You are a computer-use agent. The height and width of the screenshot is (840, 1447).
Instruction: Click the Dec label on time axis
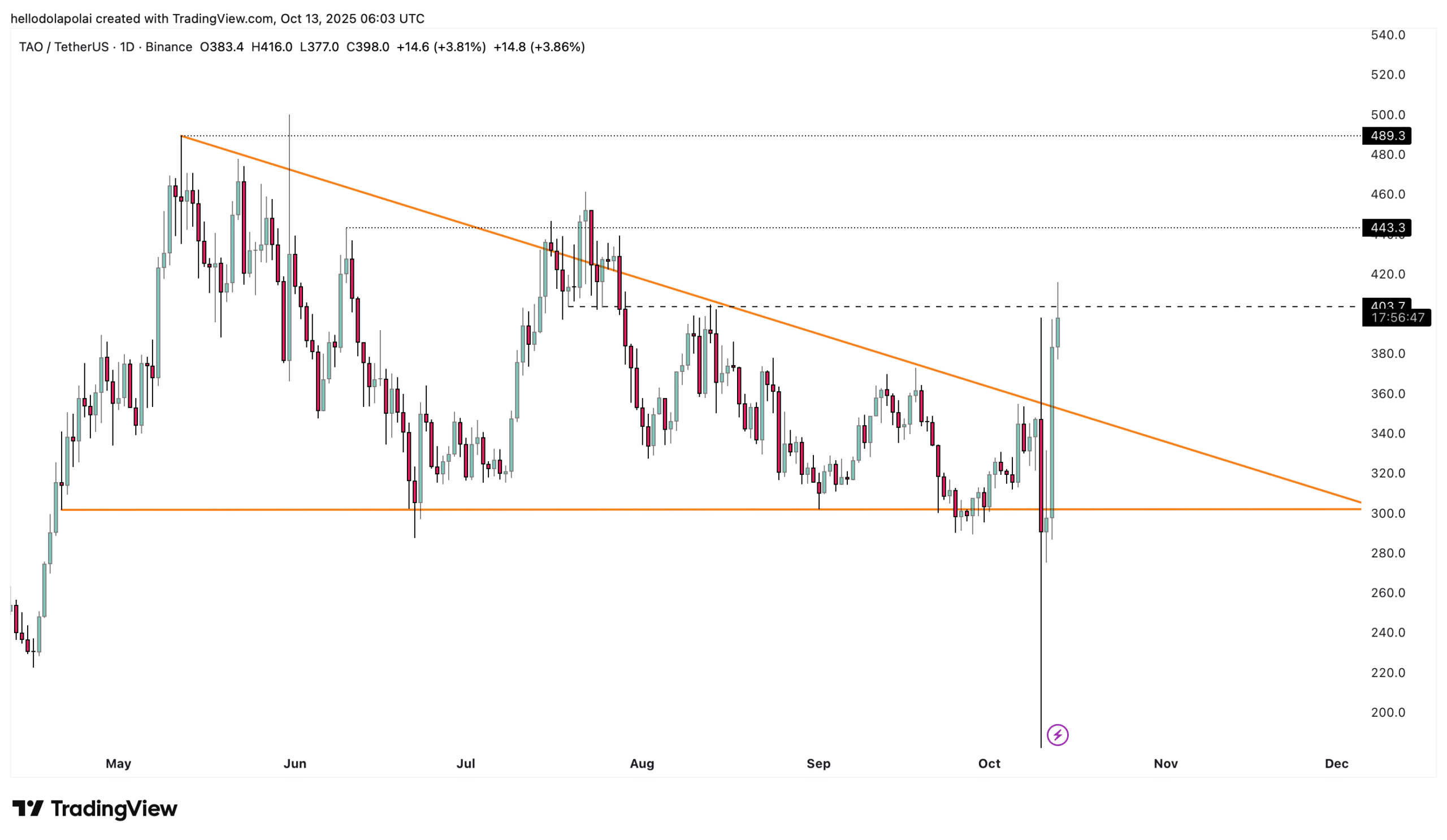1336,764
